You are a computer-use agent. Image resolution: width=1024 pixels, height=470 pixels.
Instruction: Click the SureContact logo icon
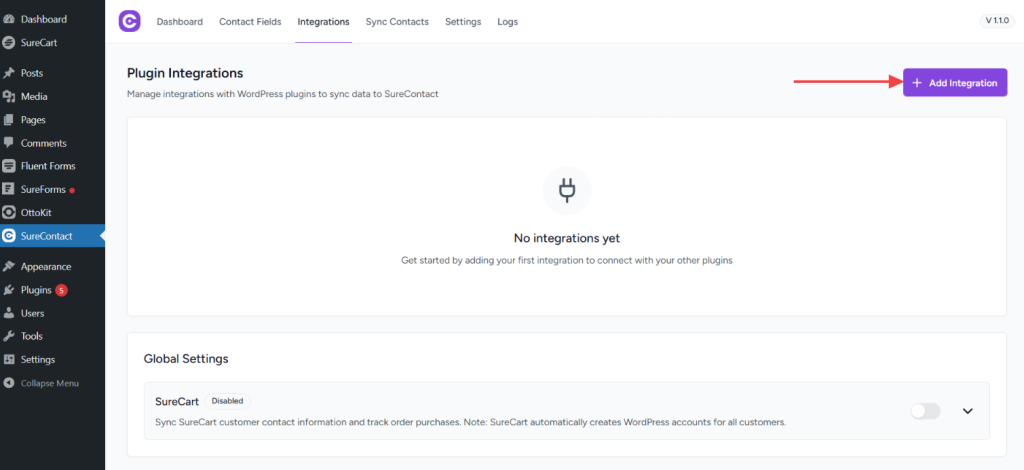point(129,21)
